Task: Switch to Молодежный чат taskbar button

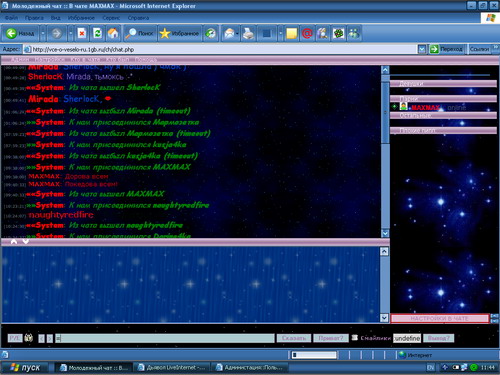Action: pos(93,368)
